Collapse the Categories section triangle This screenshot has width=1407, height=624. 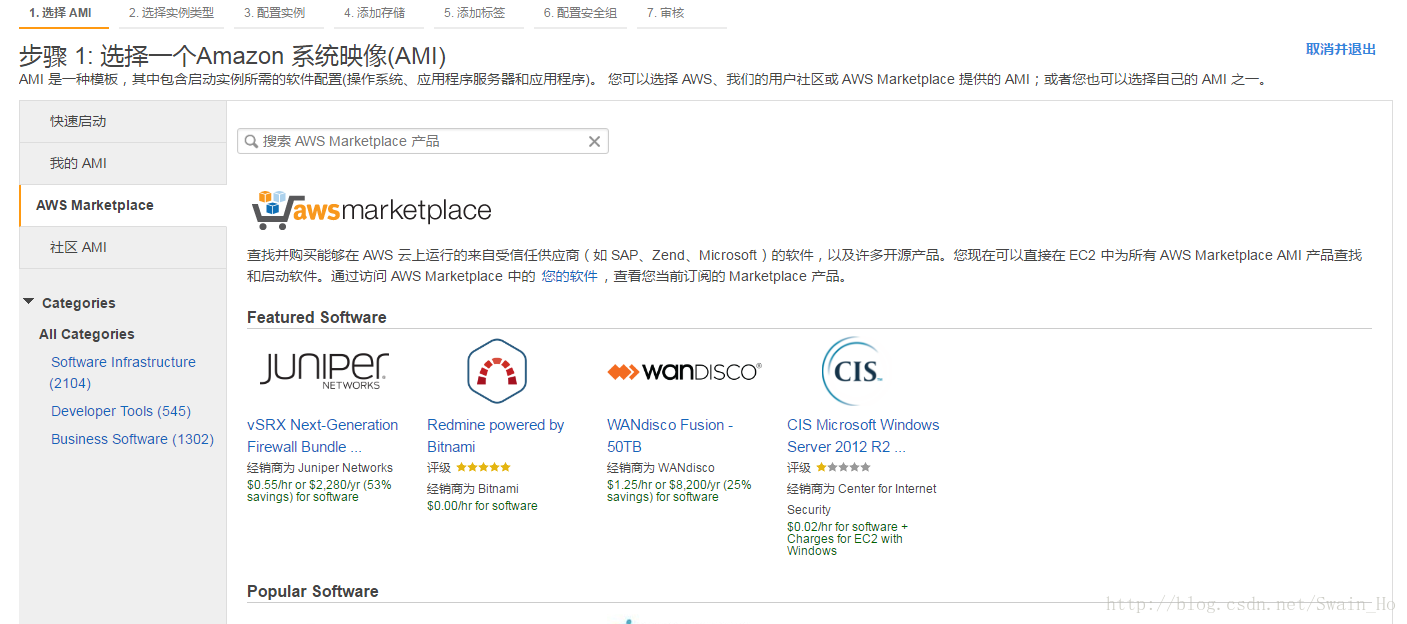28,302
